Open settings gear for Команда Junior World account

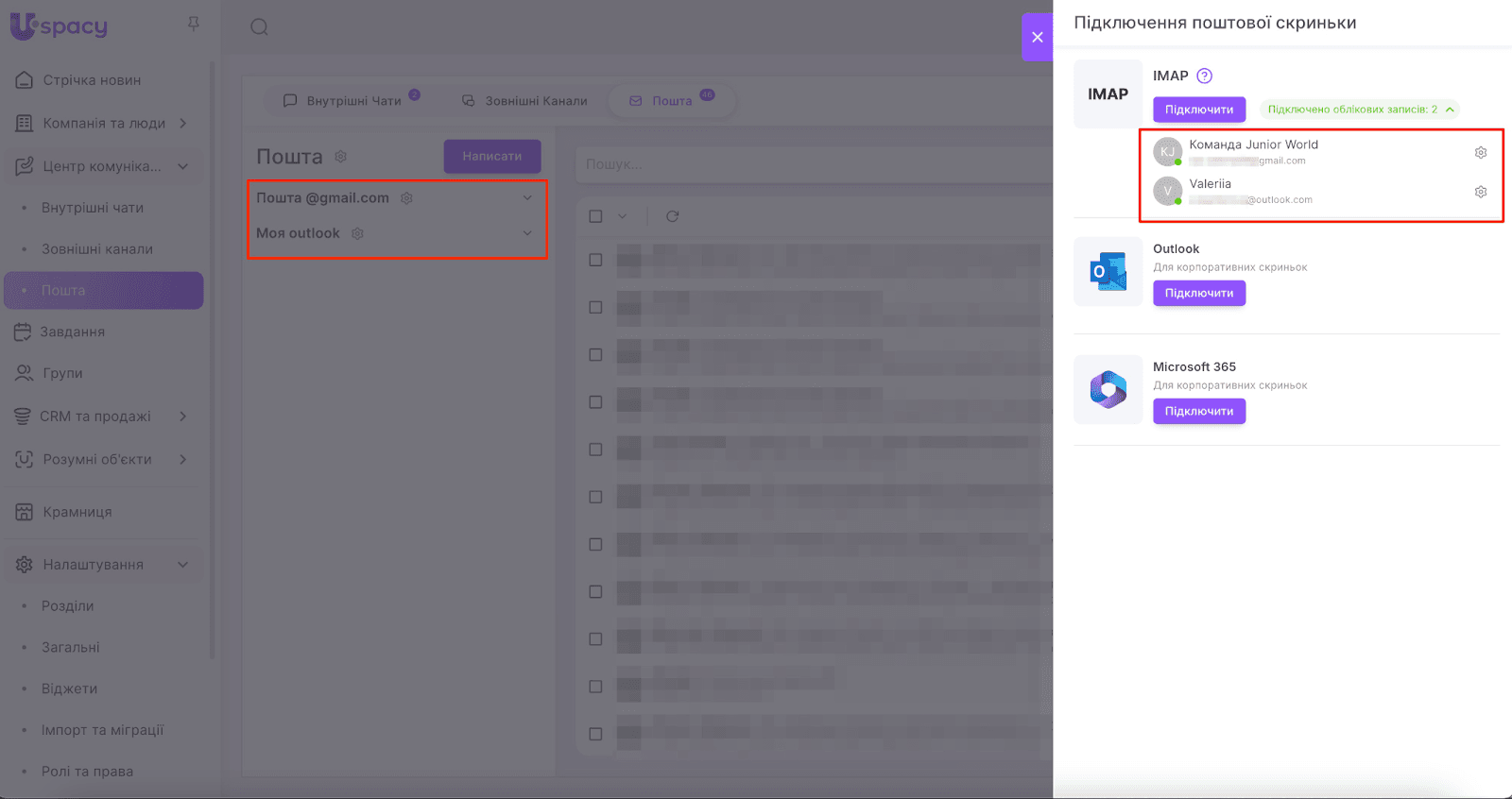[x=1481, y=152]
